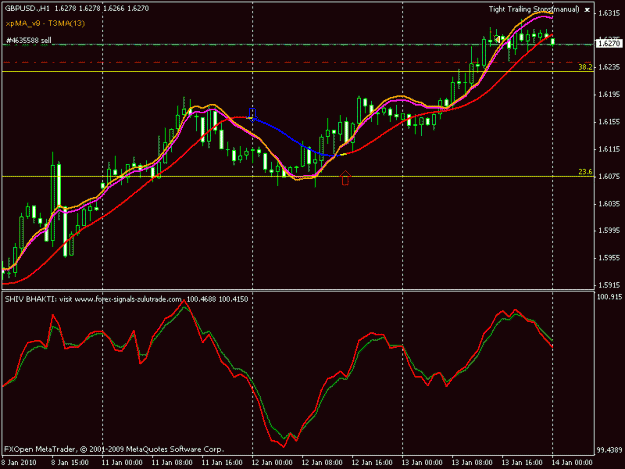Select the red arrow marker below 23.6 line
The width and height of the screenshot is (625, 469).
point(345,178)
